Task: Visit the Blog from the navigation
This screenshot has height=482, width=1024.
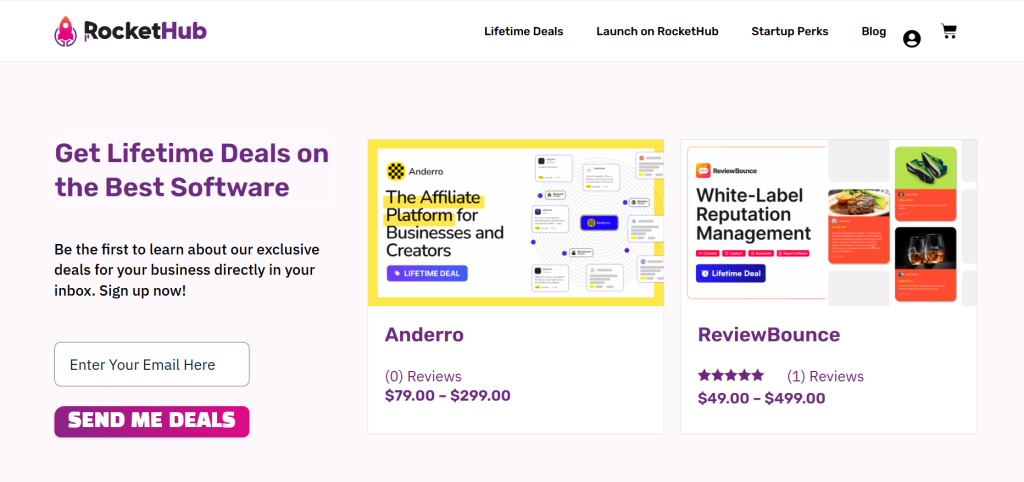Action: click(x=874, y=31)
